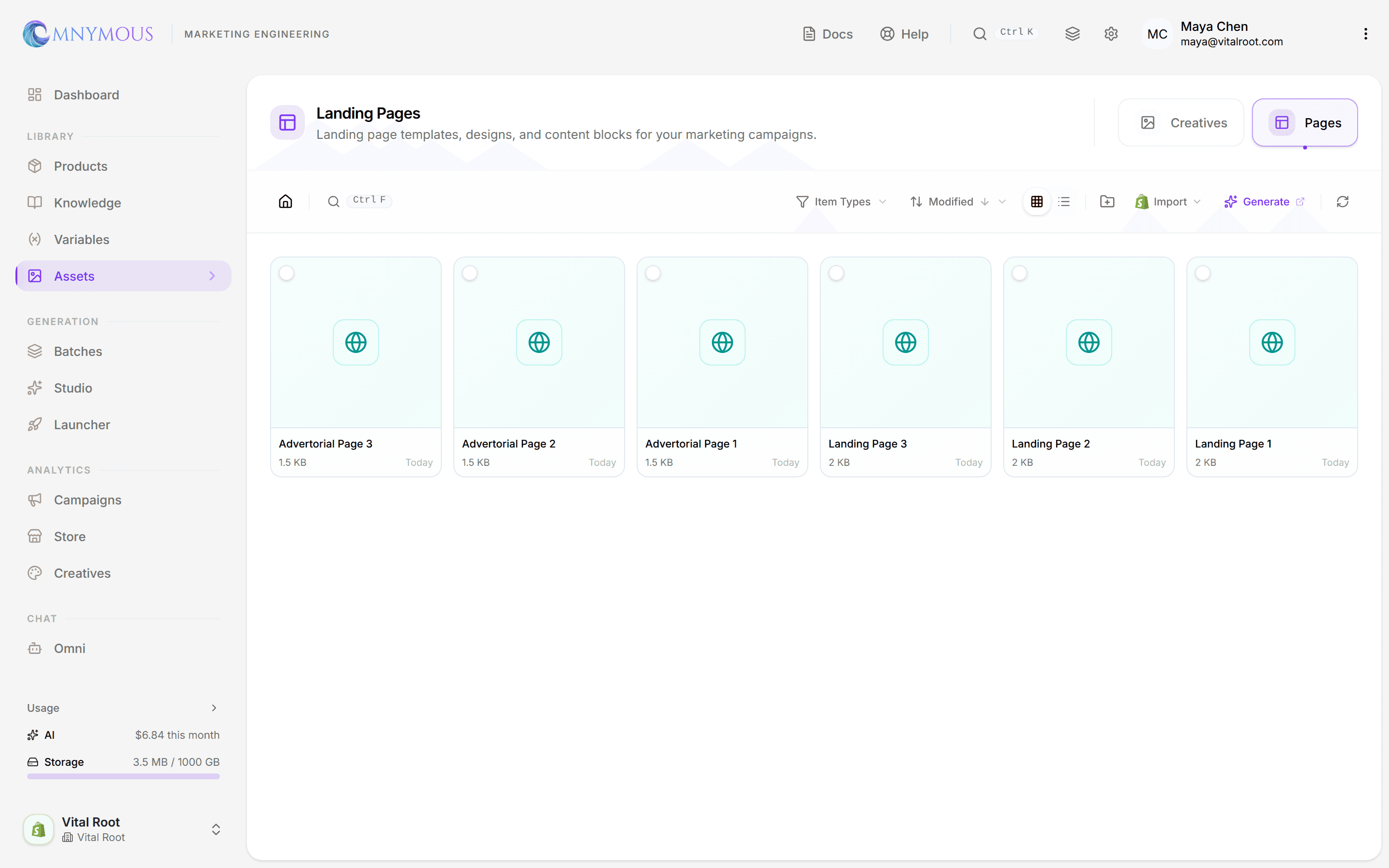The image size is (1389, 868).
Task: Switch to the Creatives tab
Action: coord(1181,122)
